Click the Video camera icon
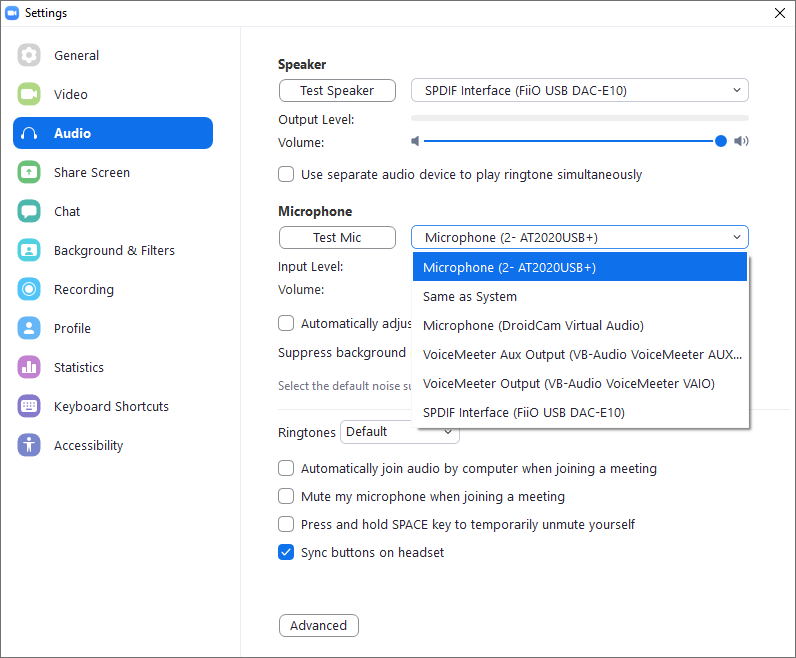Image resolution: width=796 pixels, height=658 pixels. tap(29, 94)
